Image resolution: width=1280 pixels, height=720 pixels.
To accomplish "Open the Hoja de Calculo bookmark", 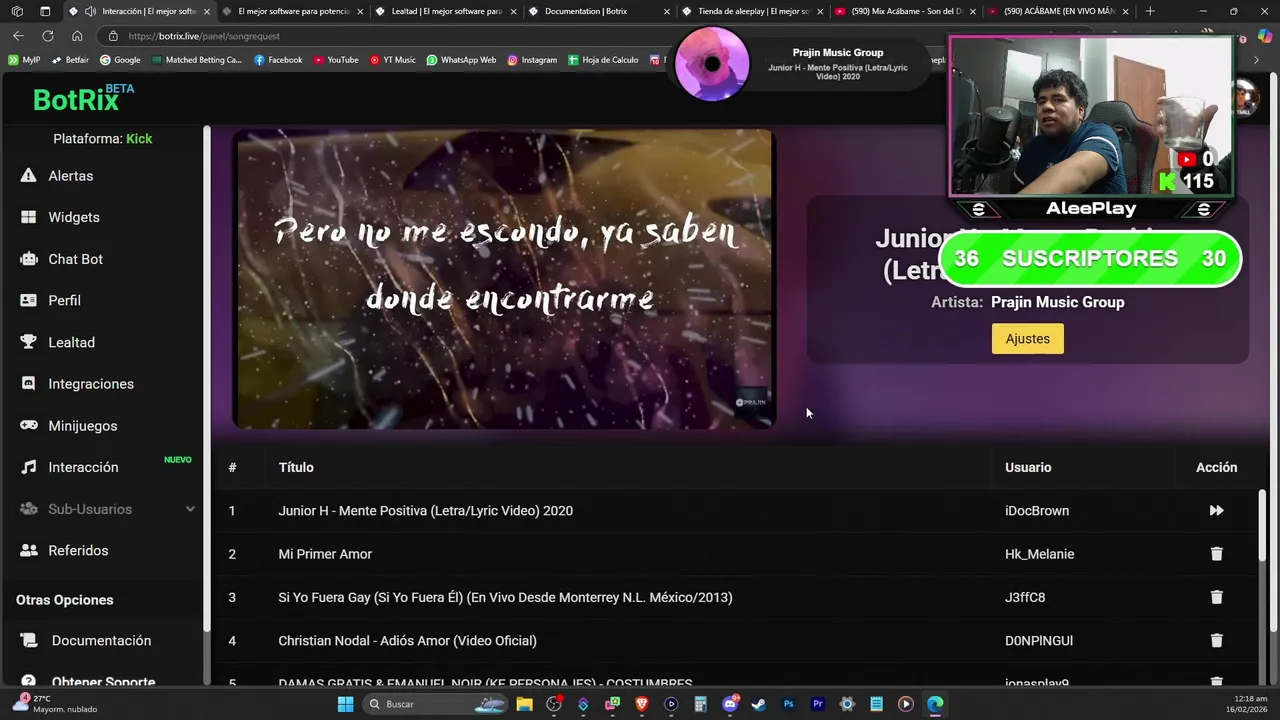I will coord(603,60).
